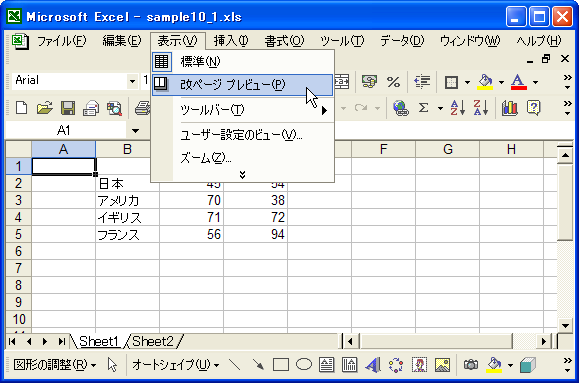Apply Fill Color bucket in formatting toolbar
The height and width of the screenshot is (383, 579).
(485, 82)
